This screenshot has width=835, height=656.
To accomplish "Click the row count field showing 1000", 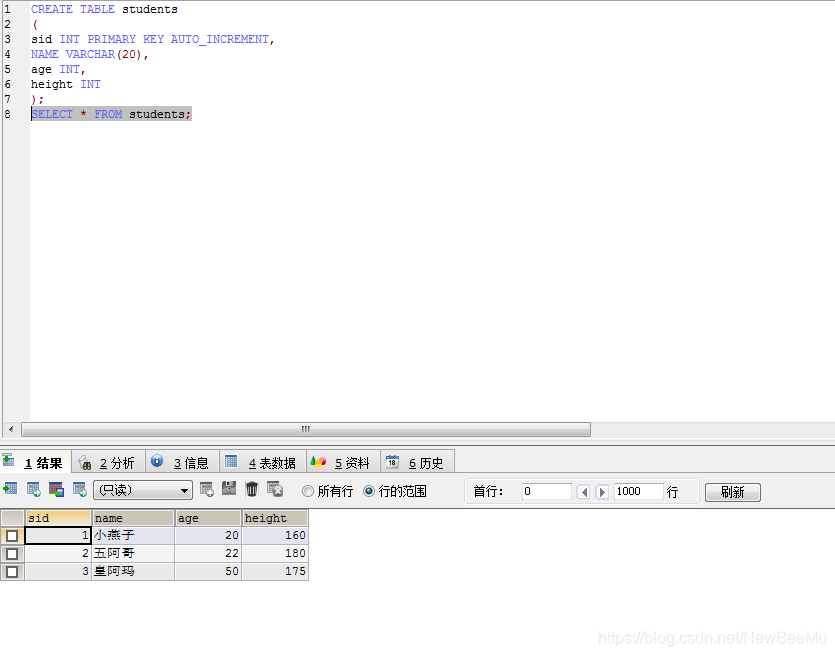I will click(638, 491).
